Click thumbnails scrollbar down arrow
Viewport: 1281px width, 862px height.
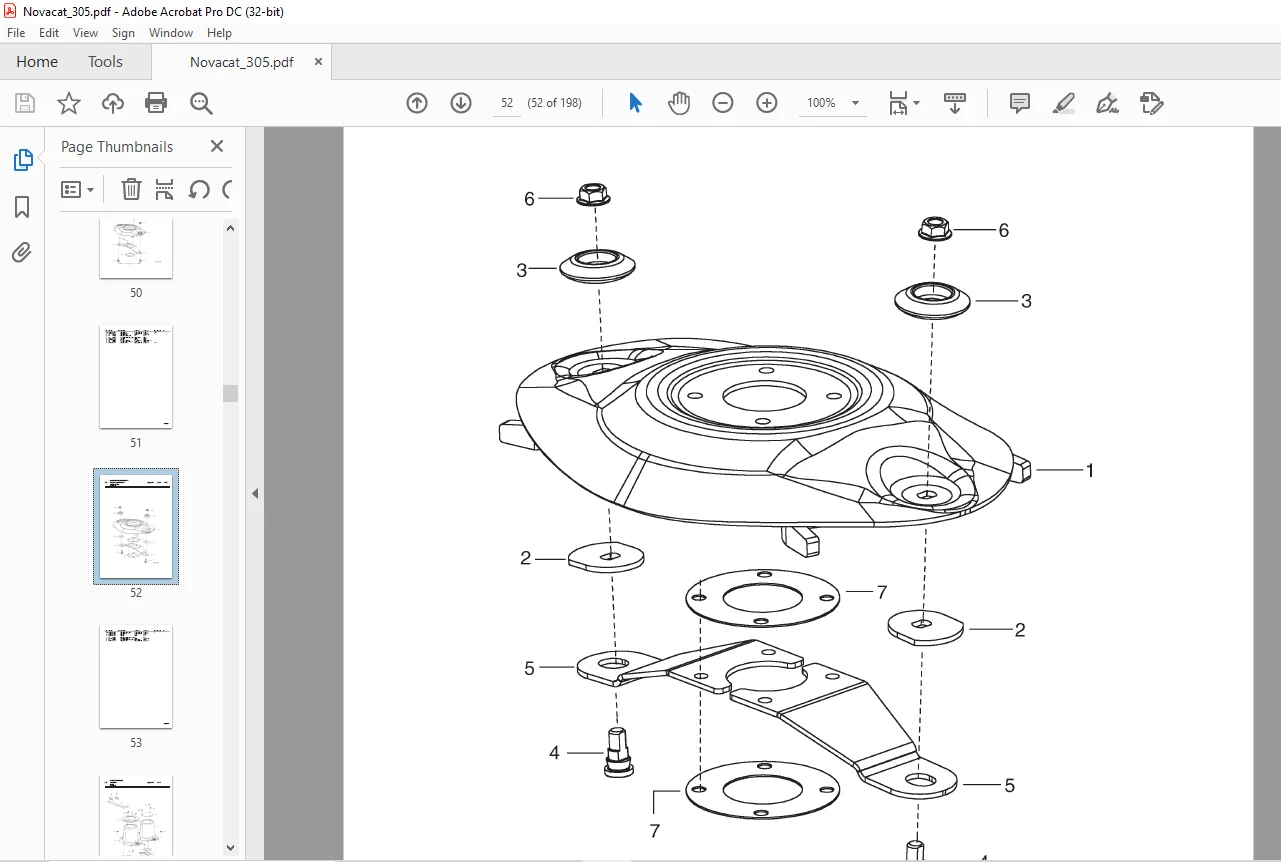230,847
